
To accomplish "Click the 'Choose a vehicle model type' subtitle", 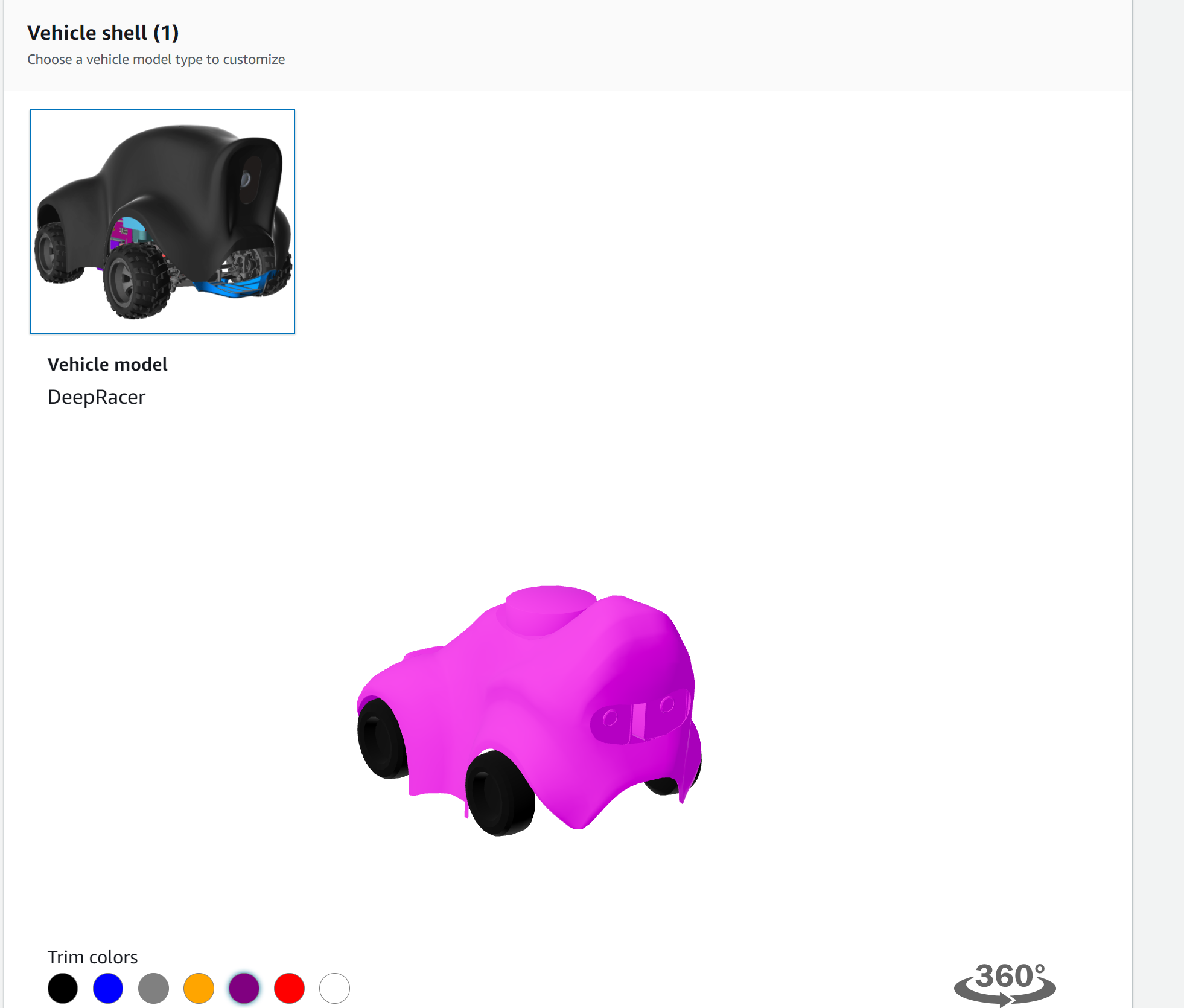I will [156, 59].
